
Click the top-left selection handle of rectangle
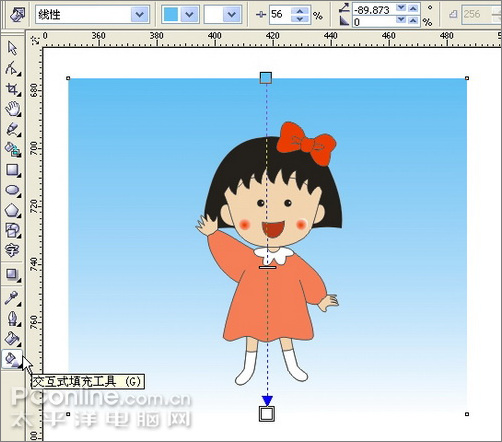pyautogui.click(x=68, y=78)
